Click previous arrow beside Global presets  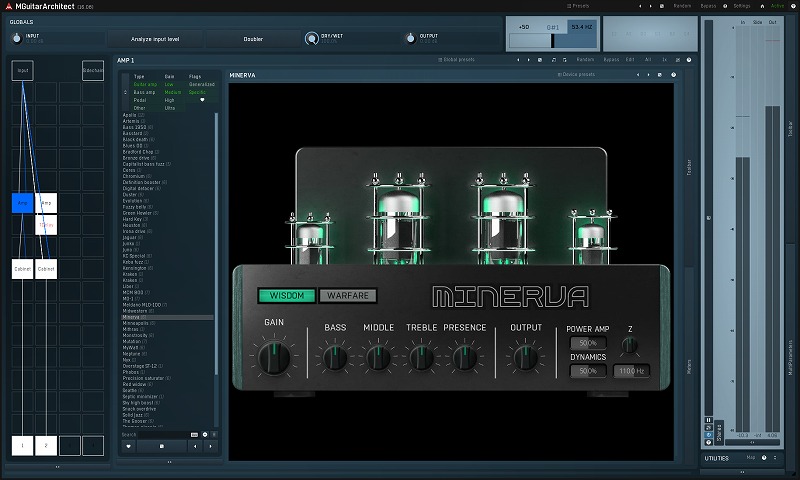tap(518, 60)
